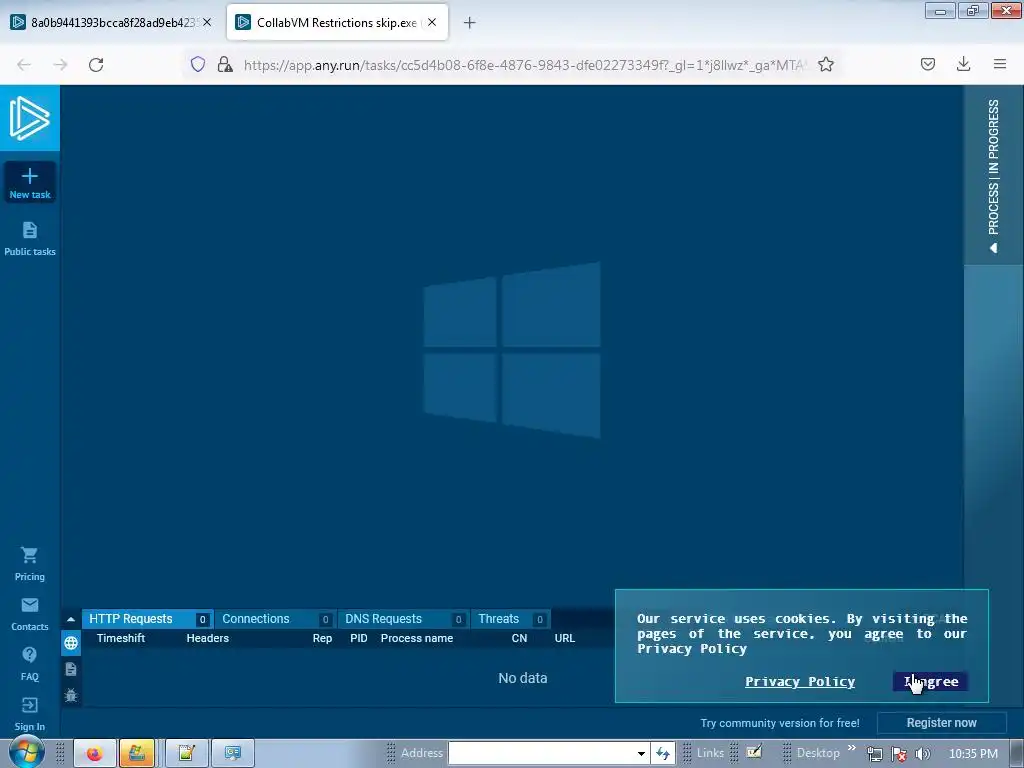
Task: Click the ANY.RUN logo in sidebar
Action: pos(29,118)
